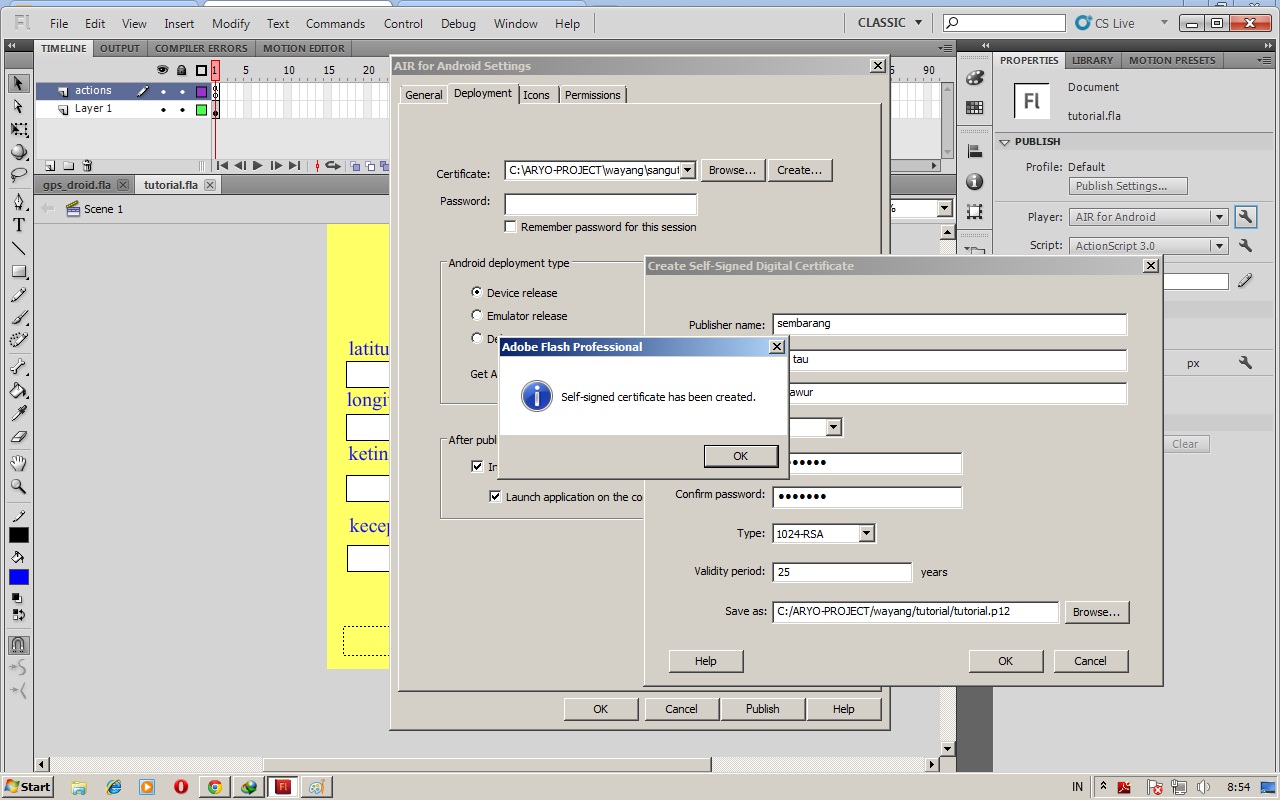This screenshot has height=800, width=1280.
Task: Open the Player dropdown showing AIR for Android
Action: pyautogui.click(x=1221, y=216)
